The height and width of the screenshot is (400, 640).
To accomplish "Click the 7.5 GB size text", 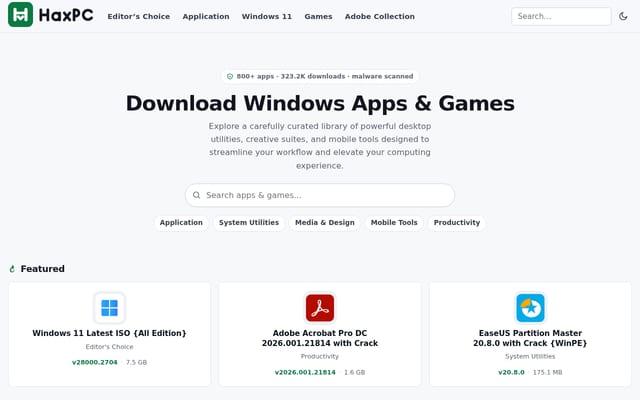I will (x=136, y=362).
